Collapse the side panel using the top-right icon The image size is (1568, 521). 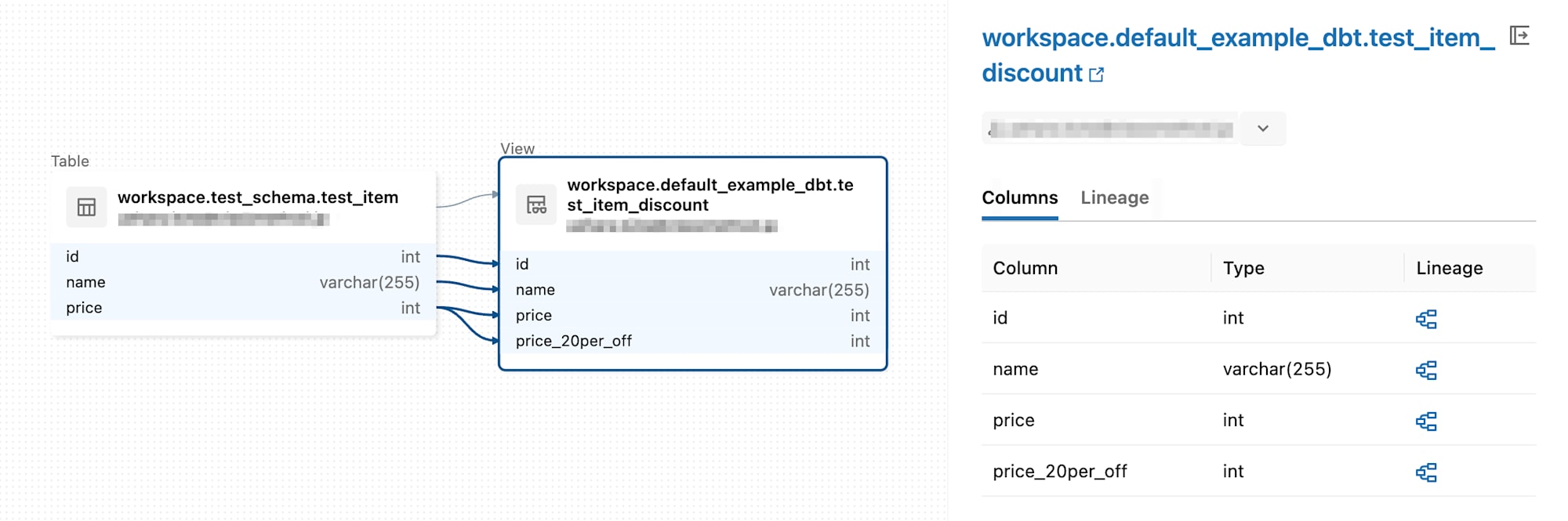1519,34
